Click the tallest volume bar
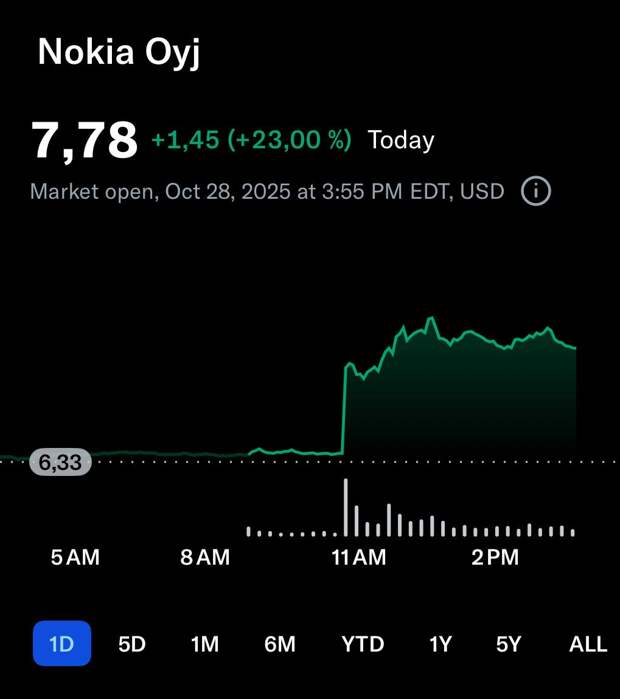The height and width of the screenshot is (699, 620). pyautogui.click(x=346, y=508)
